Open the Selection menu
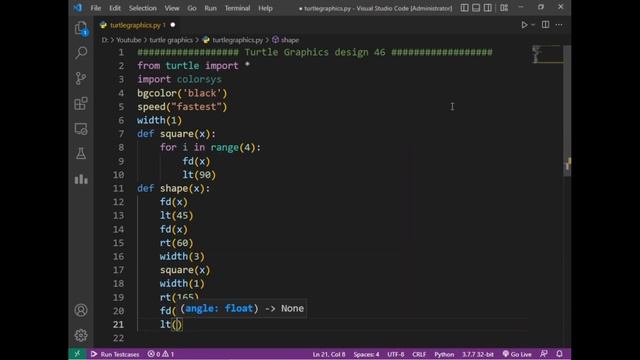Image resolution: width=640 pixels, height=360 pixels. click(x=142, y=8)
